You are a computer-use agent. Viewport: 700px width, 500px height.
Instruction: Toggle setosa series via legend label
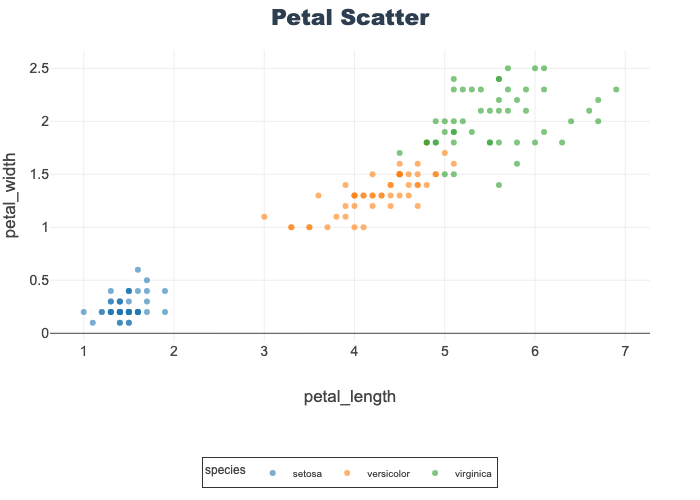pyautogui.click(x=307, y=473)
